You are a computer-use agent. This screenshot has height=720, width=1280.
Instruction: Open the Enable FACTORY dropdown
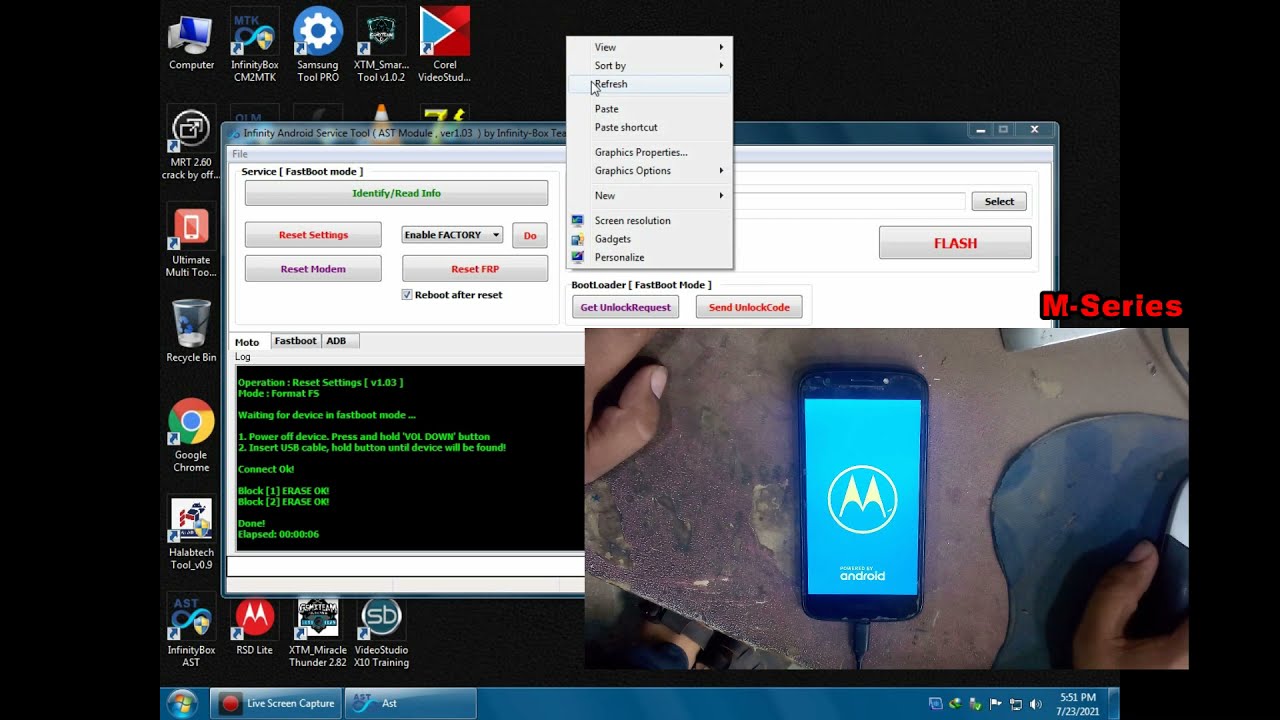coord(452,235)
